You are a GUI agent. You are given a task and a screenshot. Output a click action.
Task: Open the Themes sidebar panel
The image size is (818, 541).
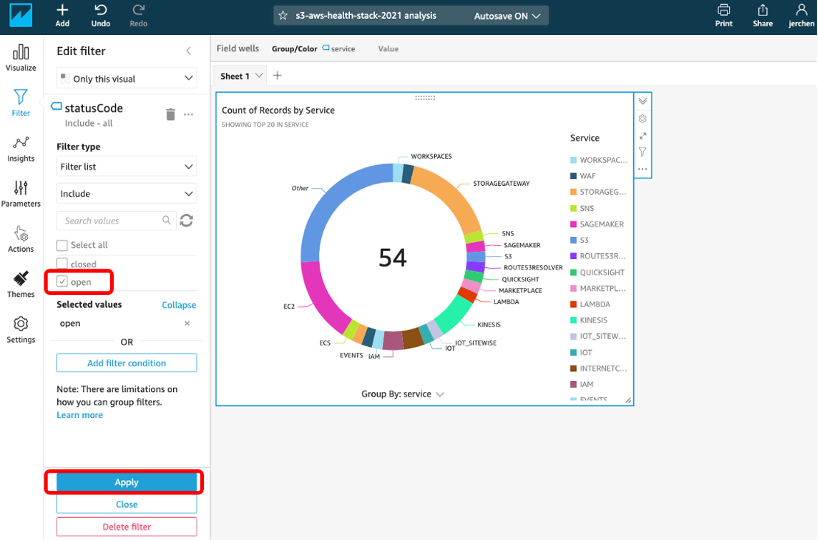20,284
